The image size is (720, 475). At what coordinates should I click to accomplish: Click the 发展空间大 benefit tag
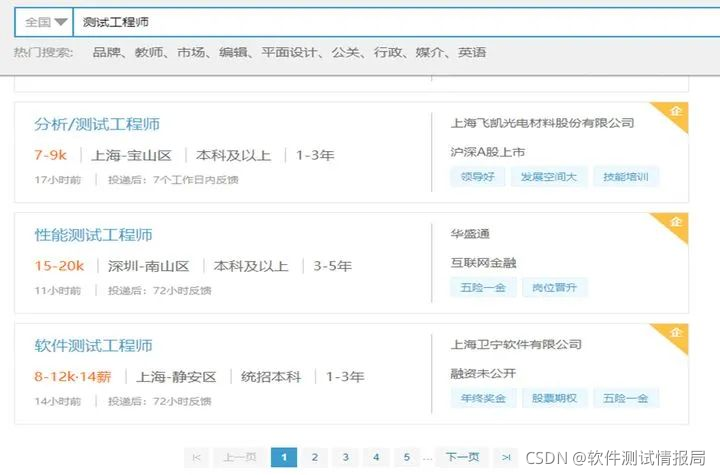click(549, 177)
